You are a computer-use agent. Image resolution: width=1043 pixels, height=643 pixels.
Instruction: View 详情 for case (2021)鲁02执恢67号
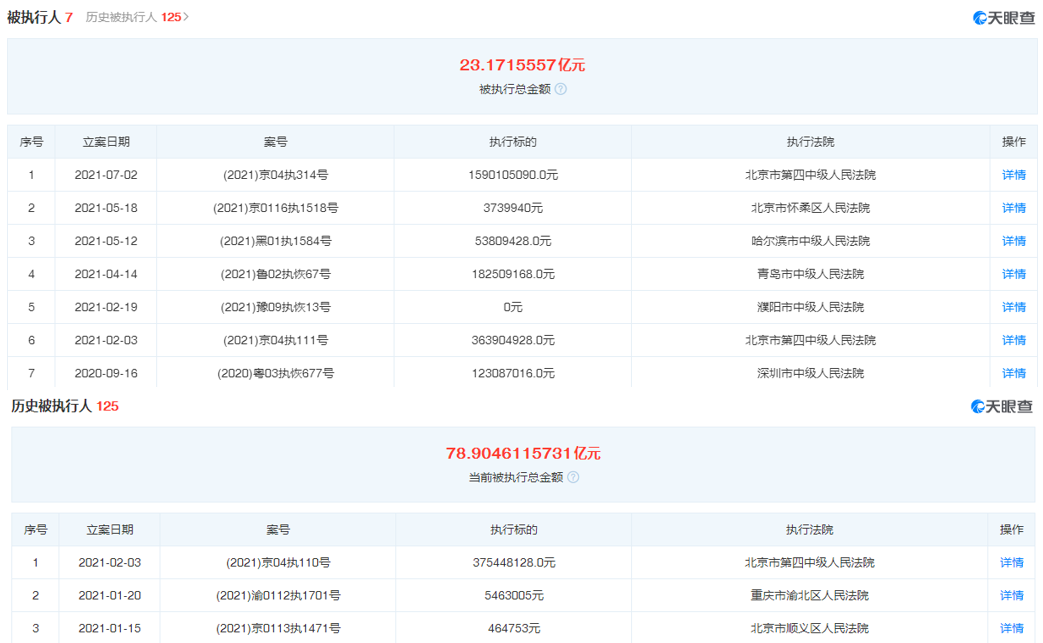(x=1013, y=274)
